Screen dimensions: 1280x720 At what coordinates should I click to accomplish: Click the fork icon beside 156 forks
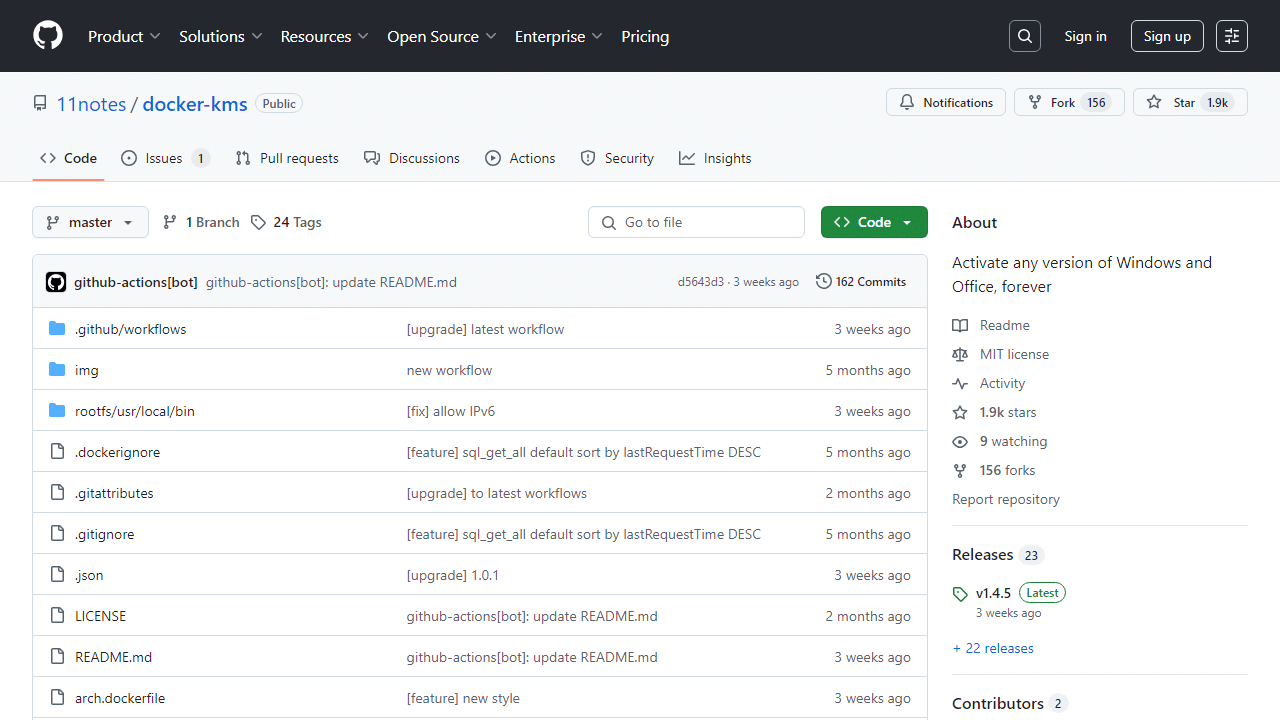click(960, 470)
